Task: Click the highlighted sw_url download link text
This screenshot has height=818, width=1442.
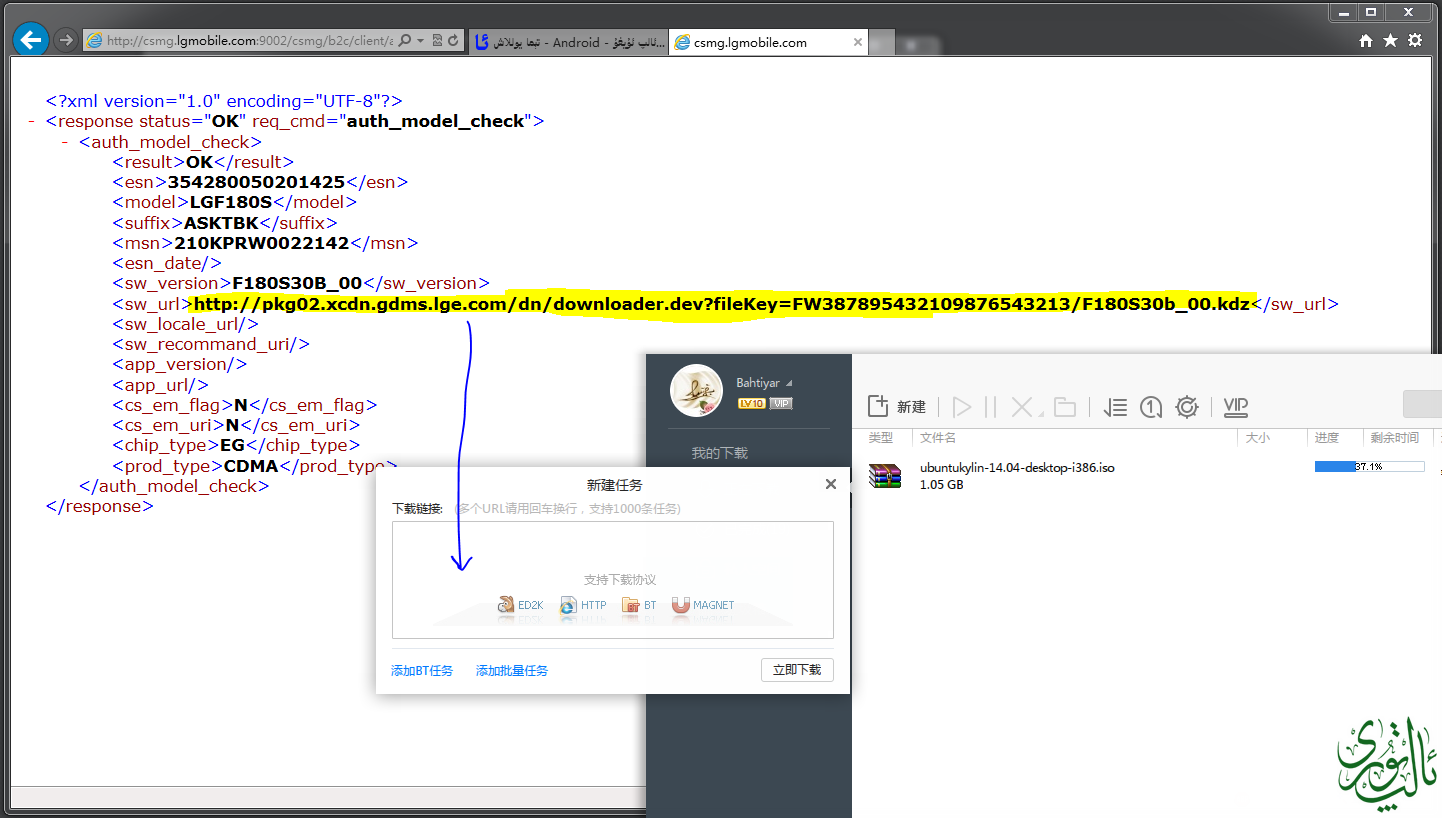Action: click(721, 304)
